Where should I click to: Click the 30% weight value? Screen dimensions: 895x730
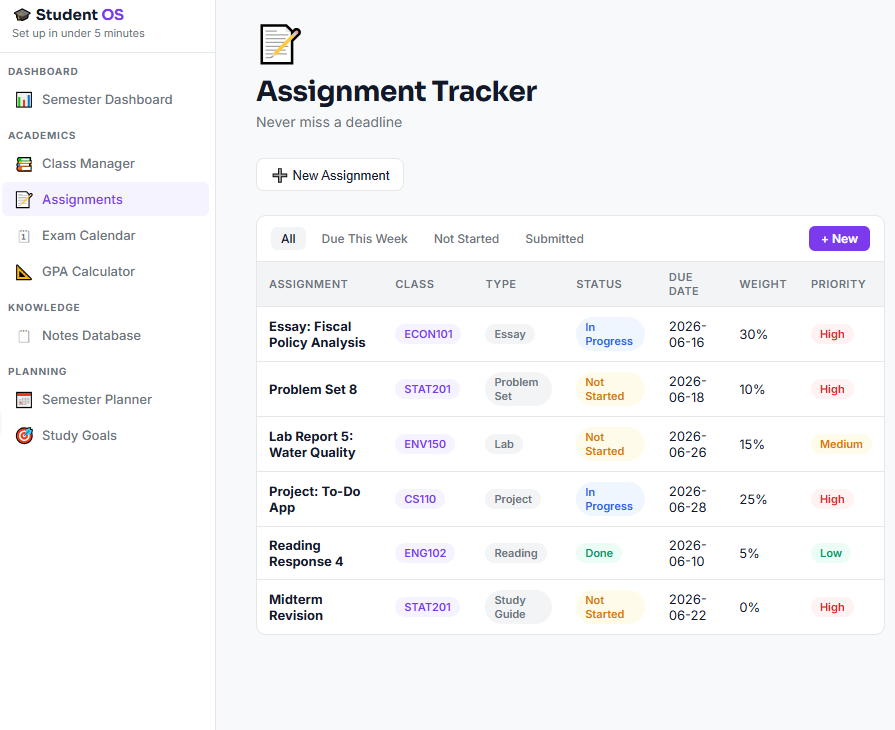click(753, 334)
